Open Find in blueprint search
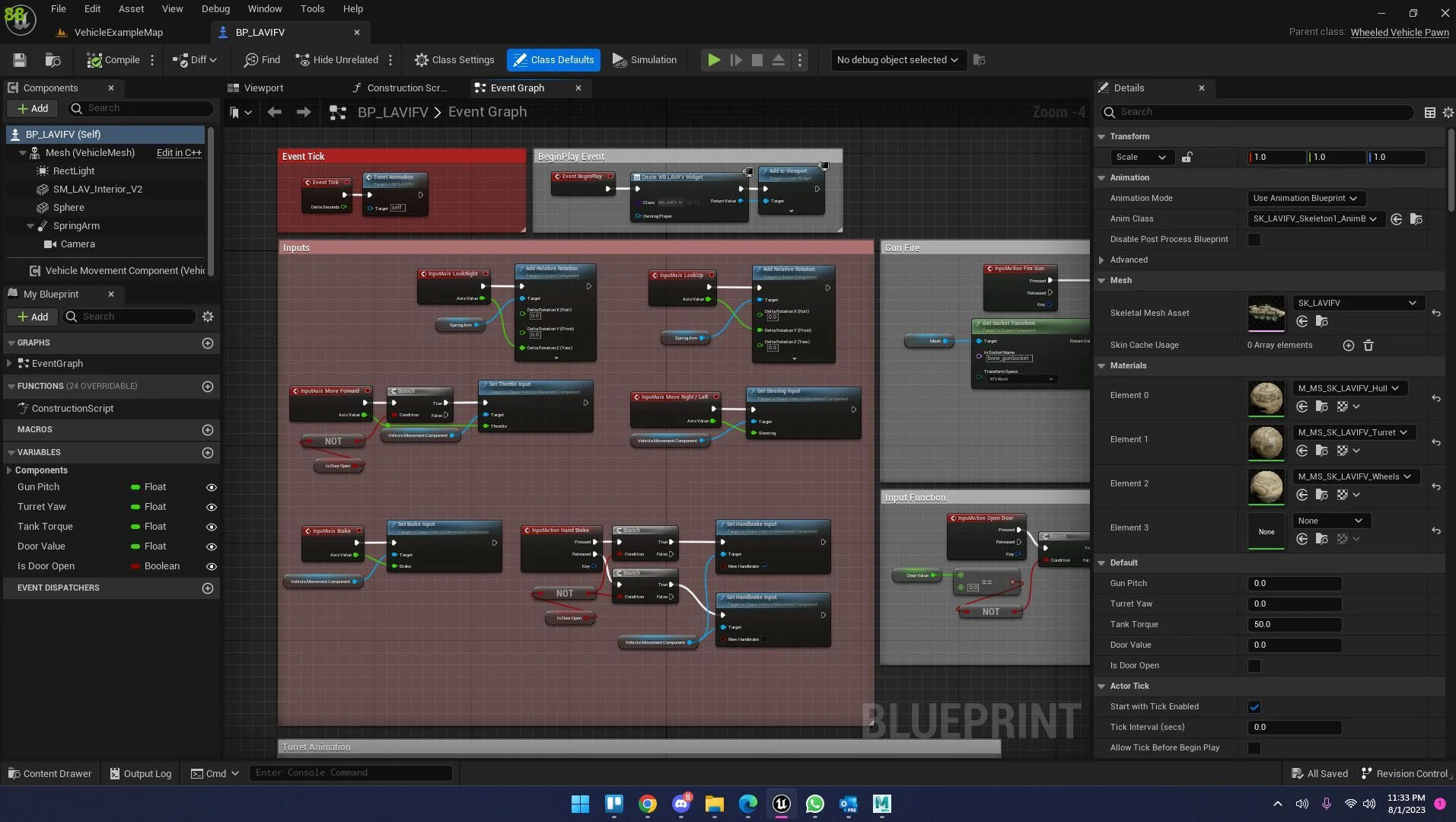 click(262, 60)
